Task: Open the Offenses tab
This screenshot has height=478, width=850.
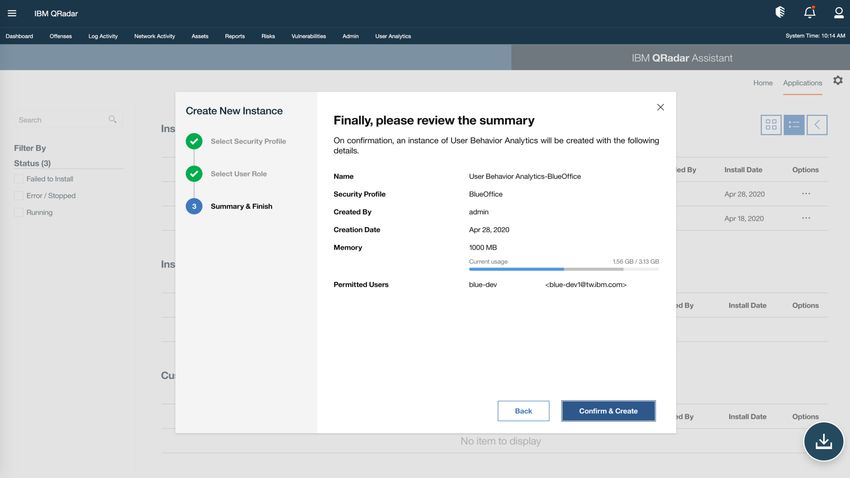Action: click(61, 36)
